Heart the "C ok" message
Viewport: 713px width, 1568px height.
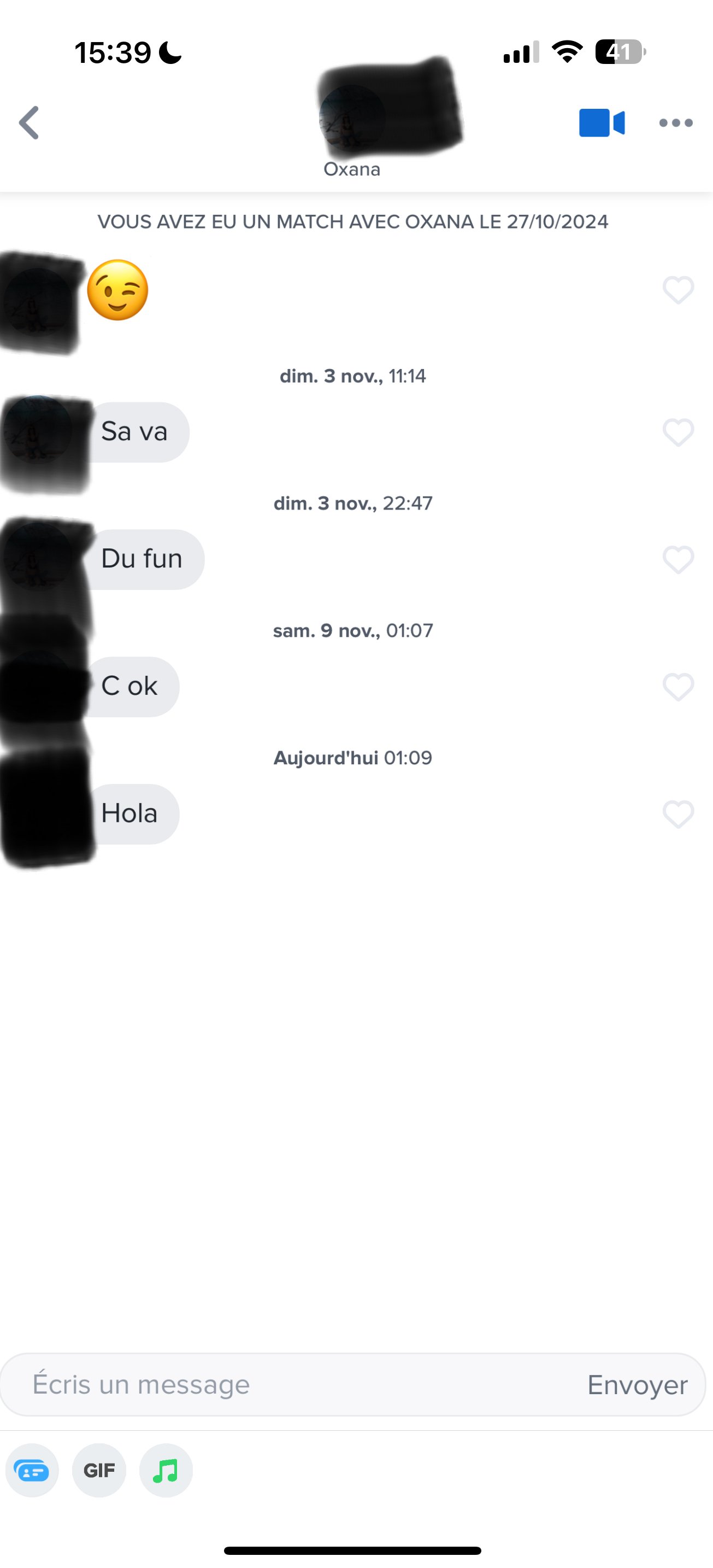click(679, 687)
